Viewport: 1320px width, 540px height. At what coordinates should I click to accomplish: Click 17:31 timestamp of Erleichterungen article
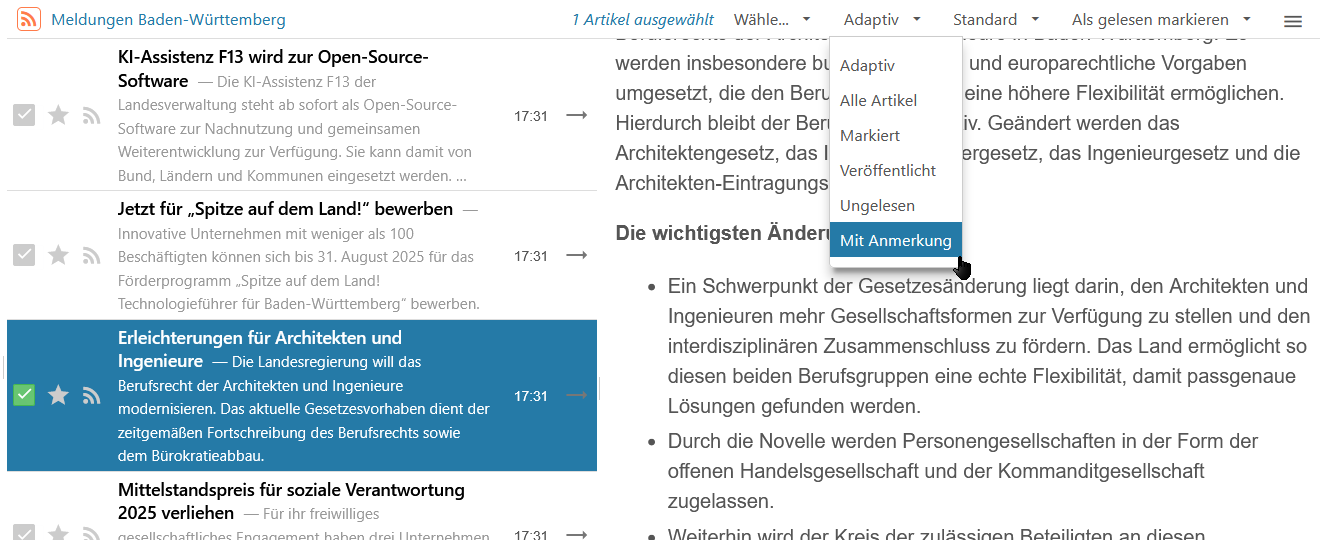point(531,396)
